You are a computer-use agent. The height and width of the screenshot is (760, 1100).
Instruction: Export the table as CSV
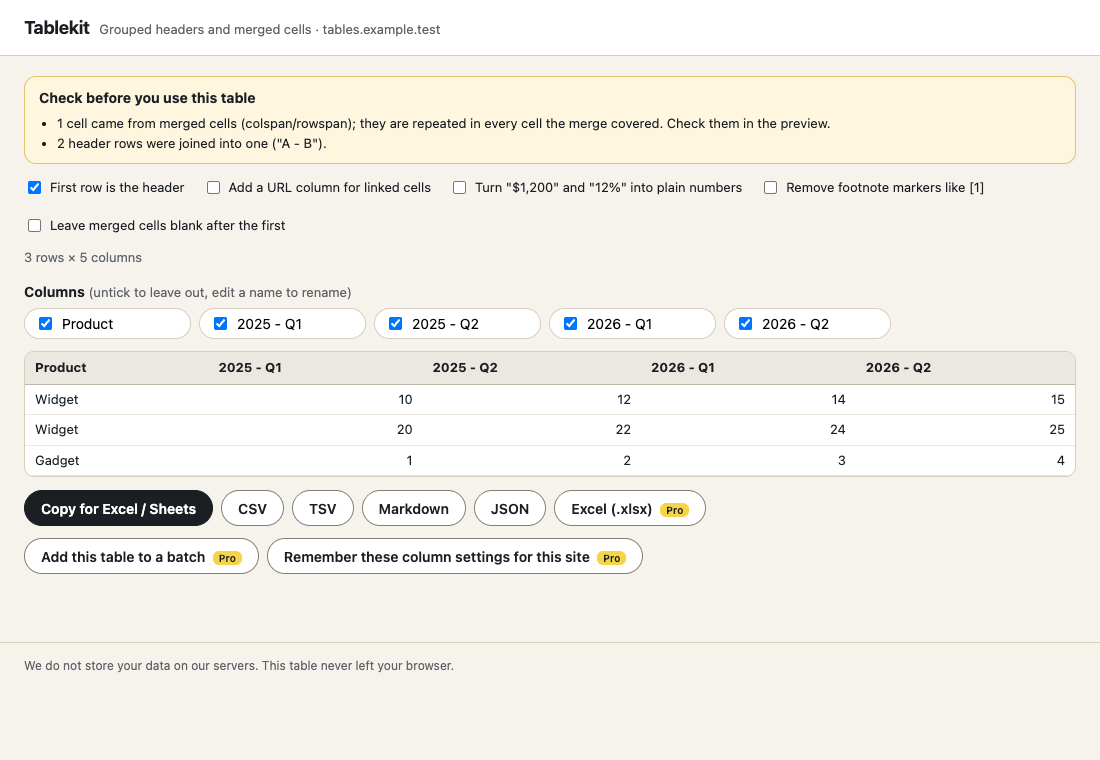pyautogui.click(x=253, y=508)
